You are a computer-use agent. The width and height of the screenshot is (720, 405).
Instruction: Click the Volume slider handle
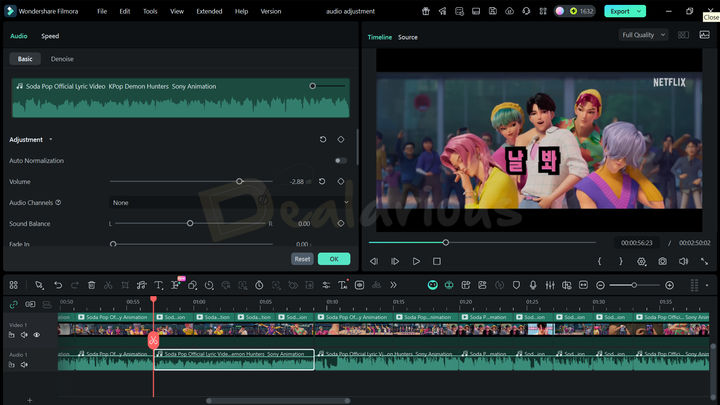[239, 181]
